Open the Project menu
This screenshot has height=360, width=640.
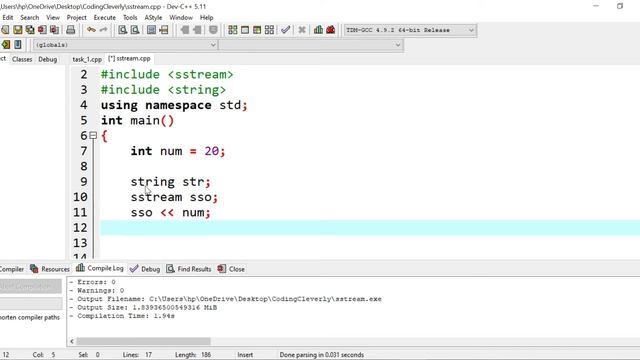pos(76,18)
